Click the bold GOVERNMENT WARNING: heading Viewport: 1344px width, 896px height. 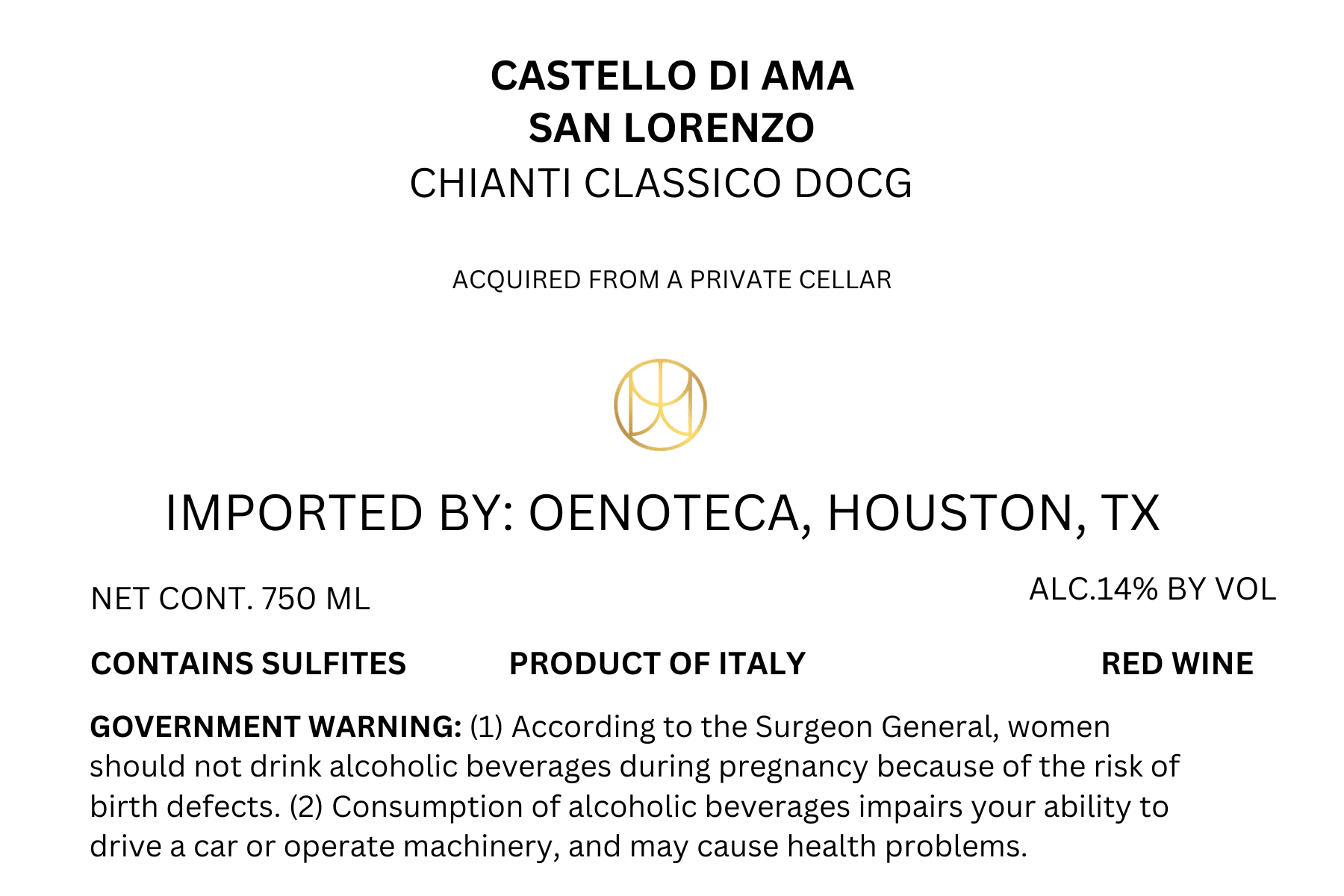(x=276, y=727)
